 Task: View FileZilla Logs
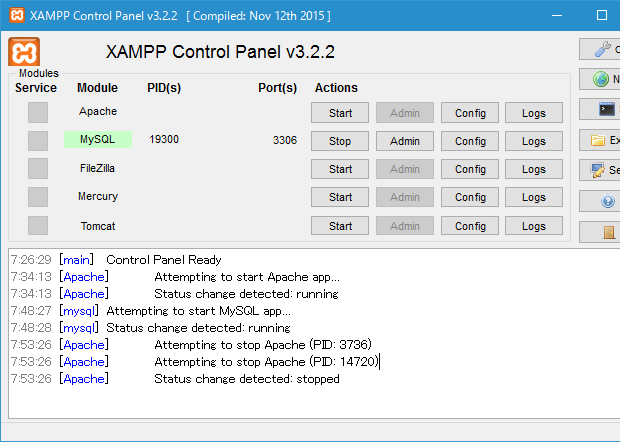pos(534,169)
